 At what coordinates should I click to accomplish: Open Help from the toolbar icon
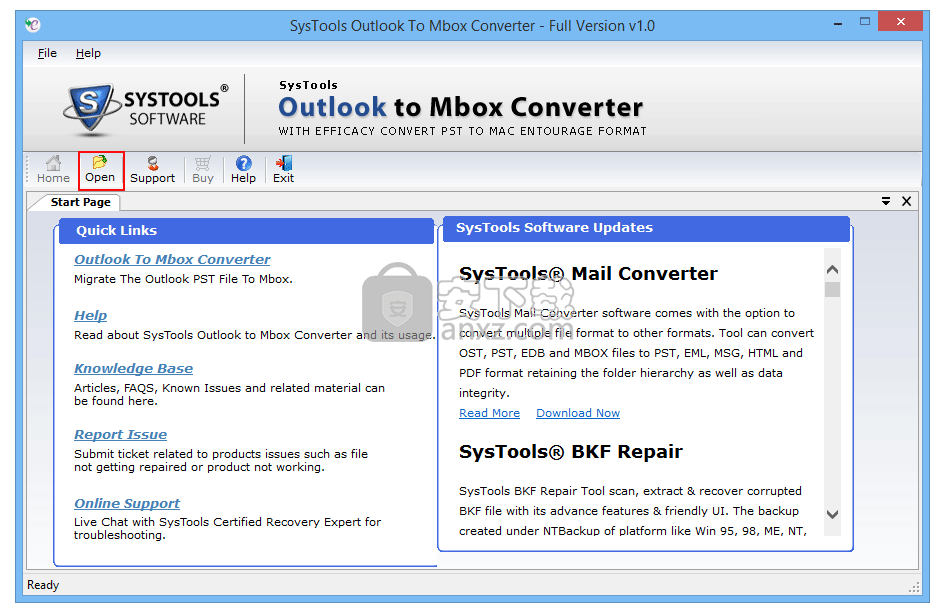pyautogui.click(x=243, y=170)
